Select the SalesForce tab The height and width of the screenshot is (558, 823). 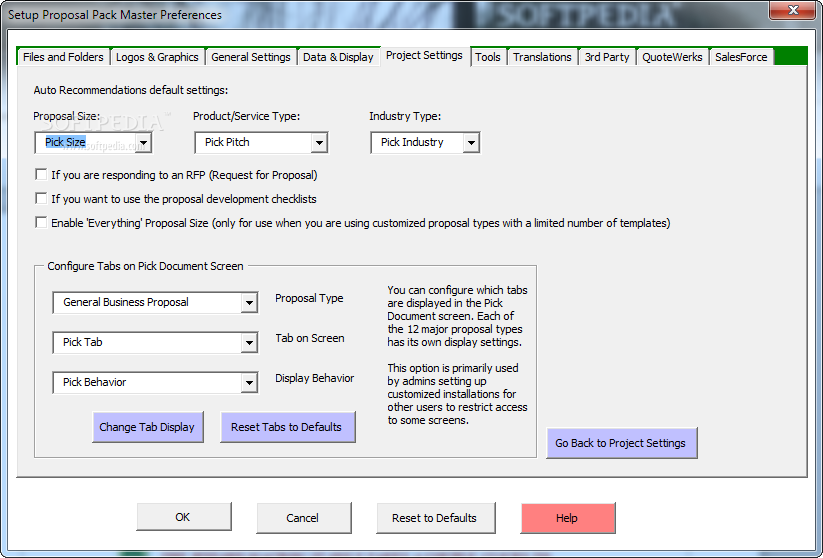741,57
